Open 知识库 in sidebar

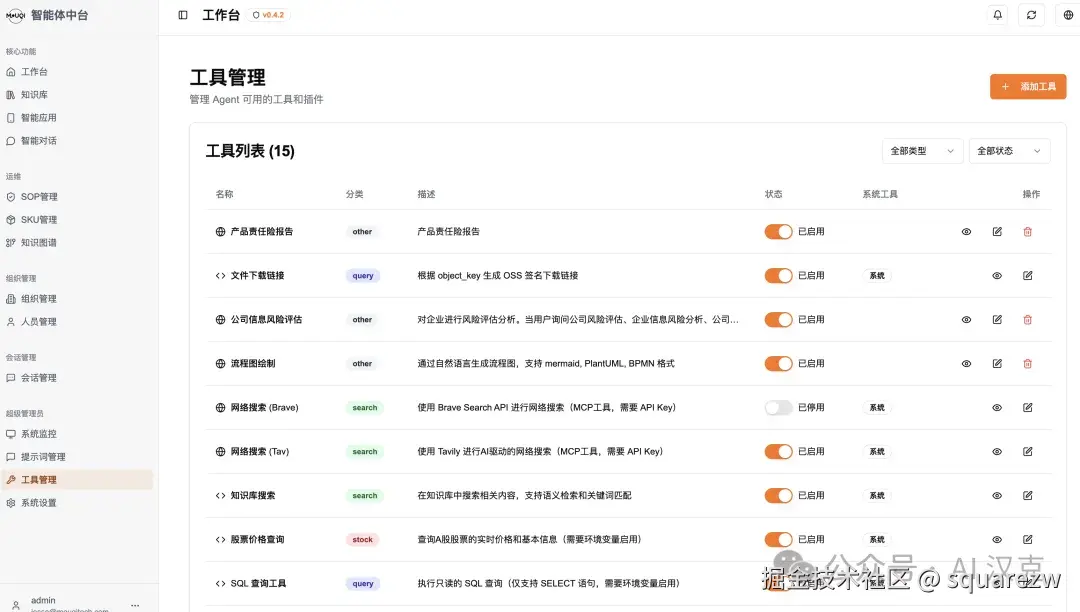pos(76,95)
